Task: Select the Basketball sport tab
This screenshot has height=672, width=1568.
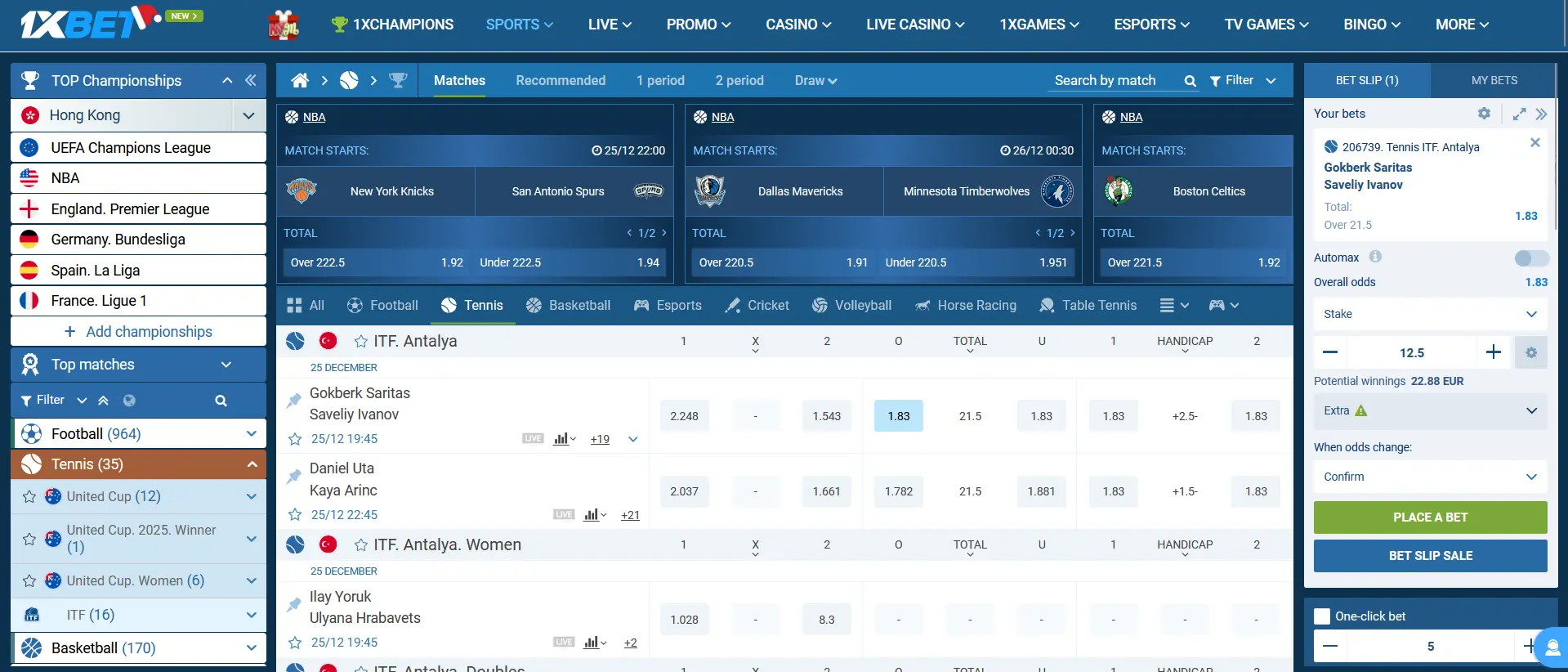Action: (568, 305)
